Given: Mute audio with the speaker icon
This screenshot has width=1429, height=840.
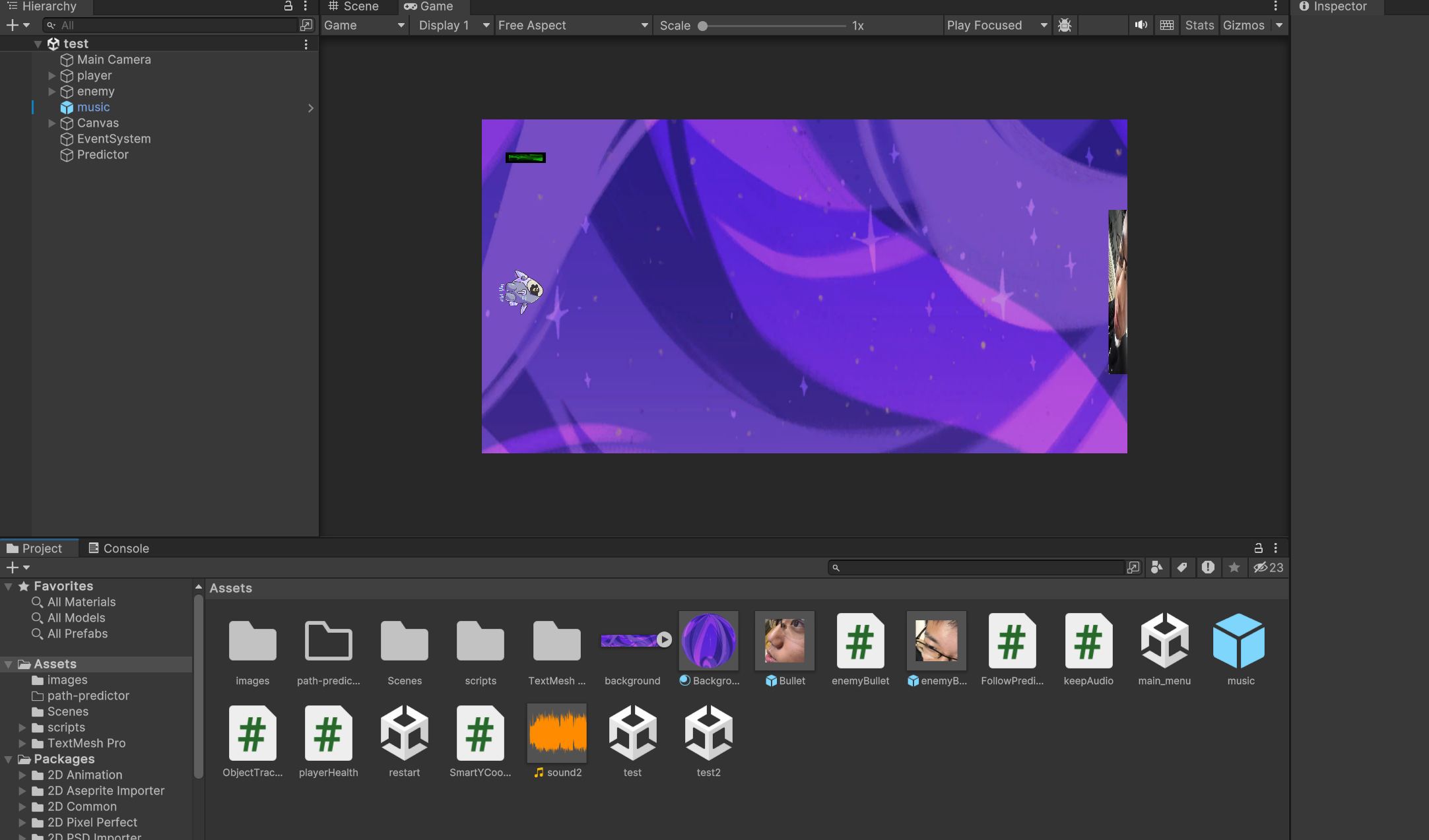Looking at the screenshot, I should point(1141,25).
